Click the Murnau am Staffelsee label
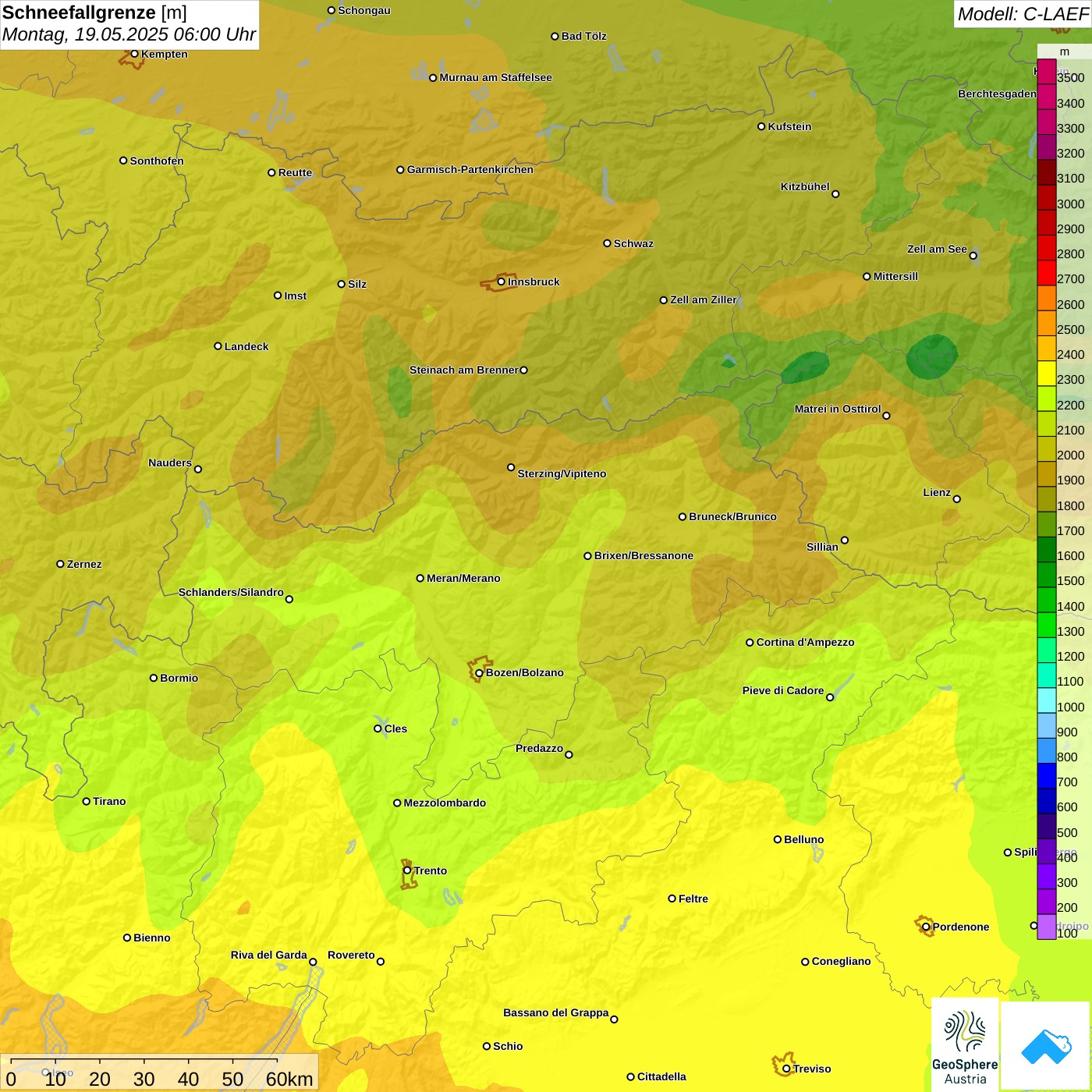Screen dimensions: 1092x1092 coord(495,77)
